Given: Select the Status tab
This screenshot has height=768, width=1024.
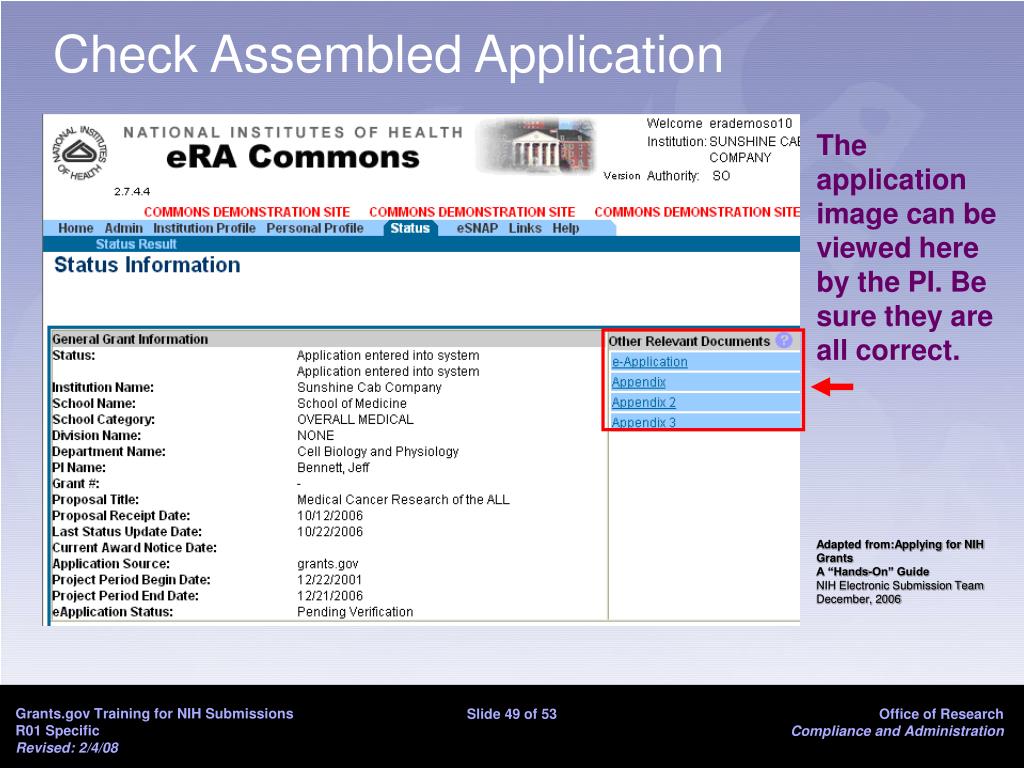Looking at the screenshot, I should [x=410, y=228].
